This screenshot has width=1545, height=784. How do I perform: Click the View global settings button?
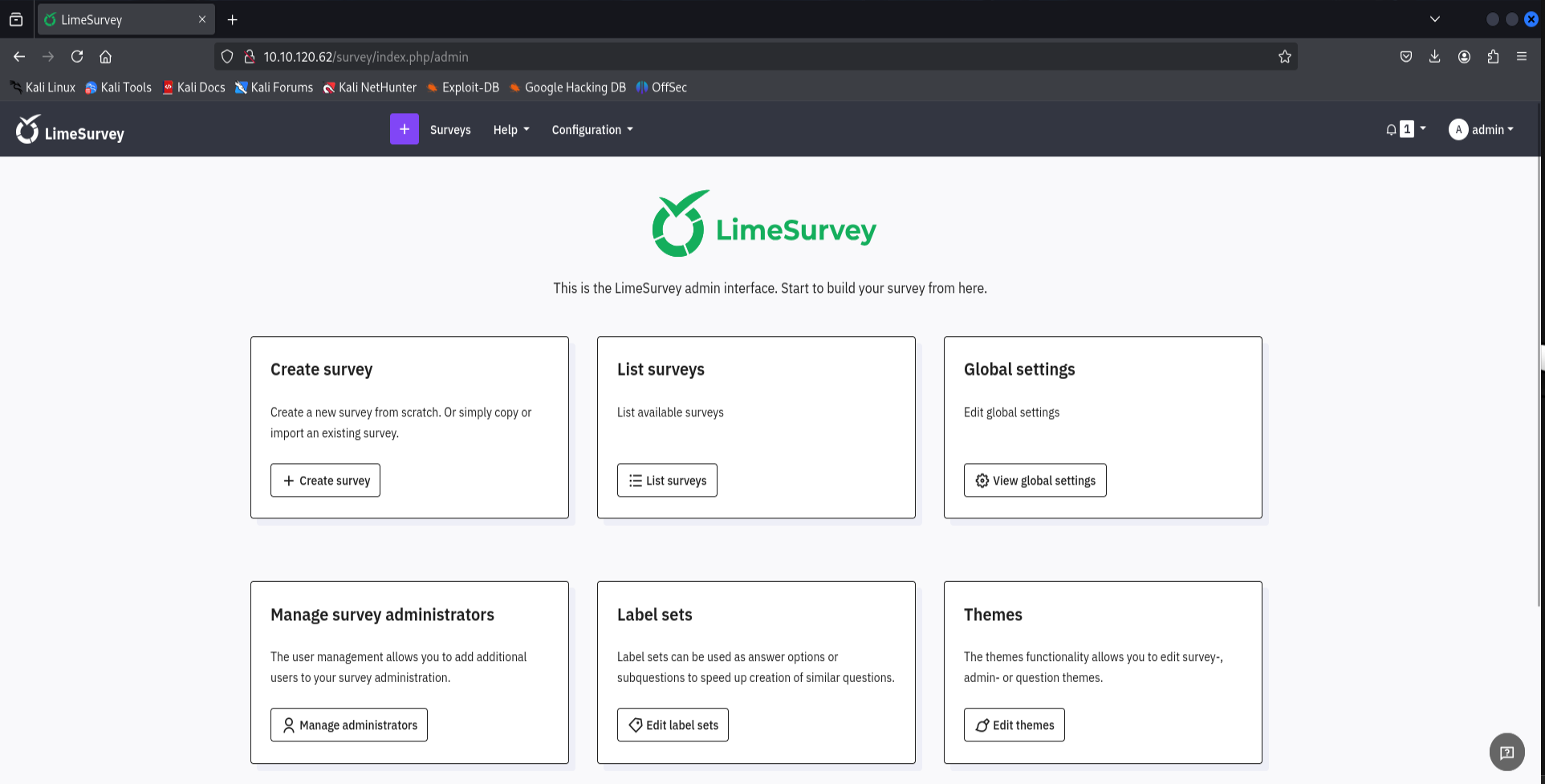tap(1035, 481)
